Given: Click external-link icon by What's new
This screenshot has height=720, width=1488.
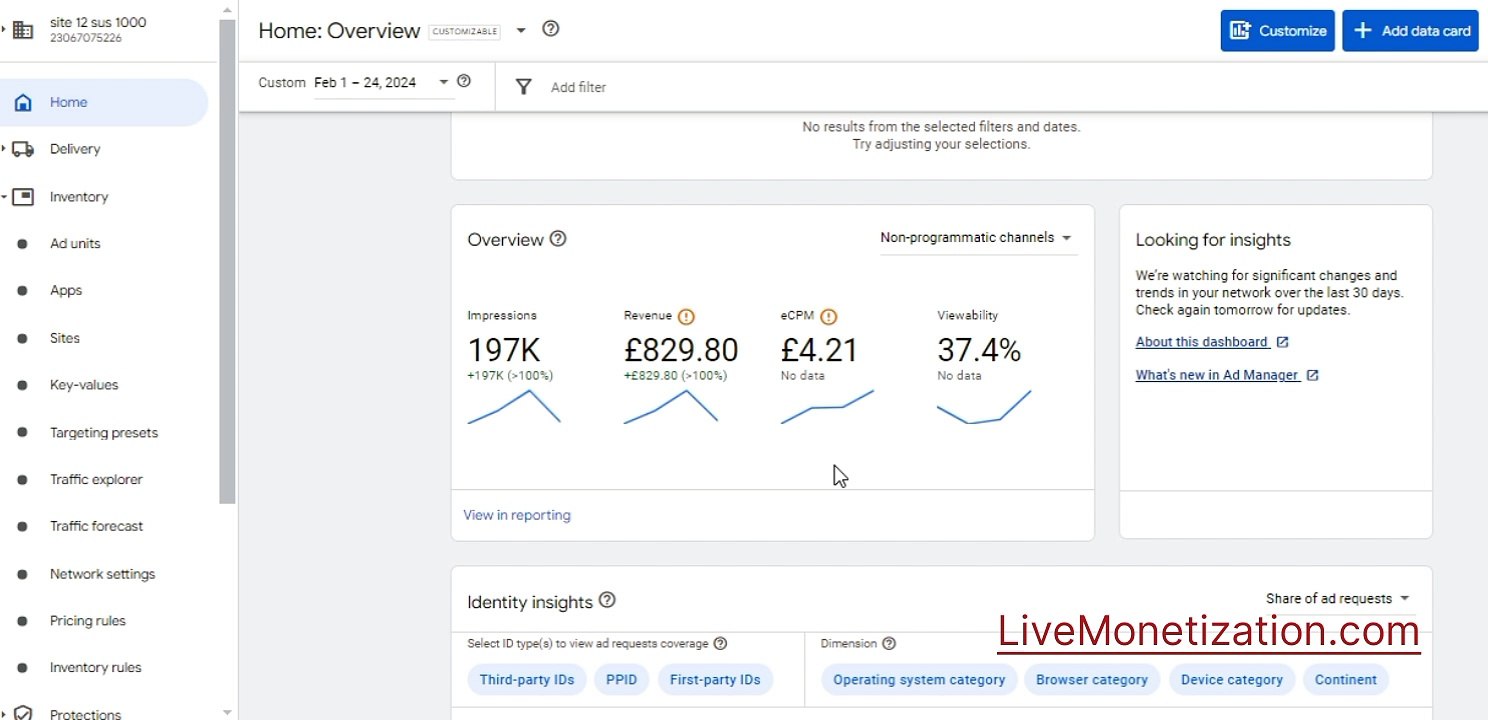Looking at the screenshot, I should [1313, 375].
